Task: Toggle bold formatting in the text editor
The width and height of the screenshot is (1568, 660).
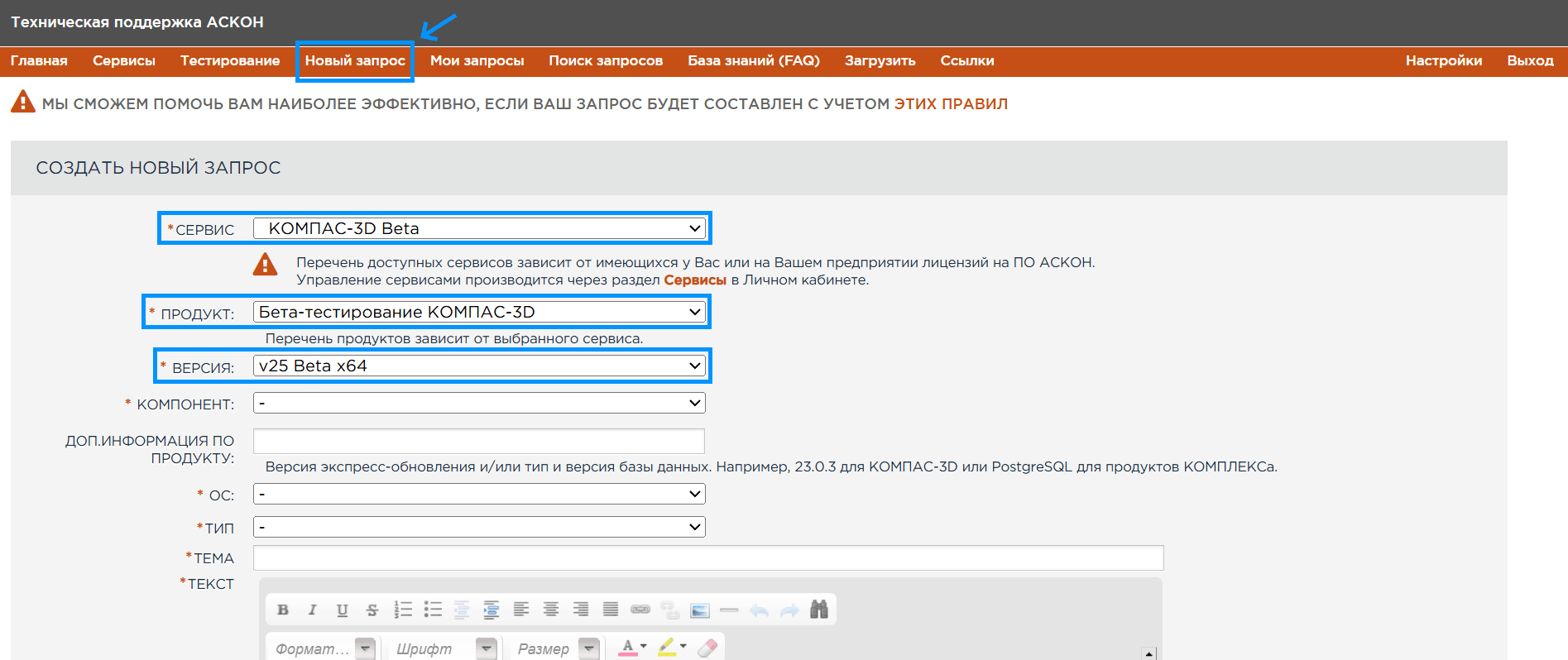Action: [283, 610]
